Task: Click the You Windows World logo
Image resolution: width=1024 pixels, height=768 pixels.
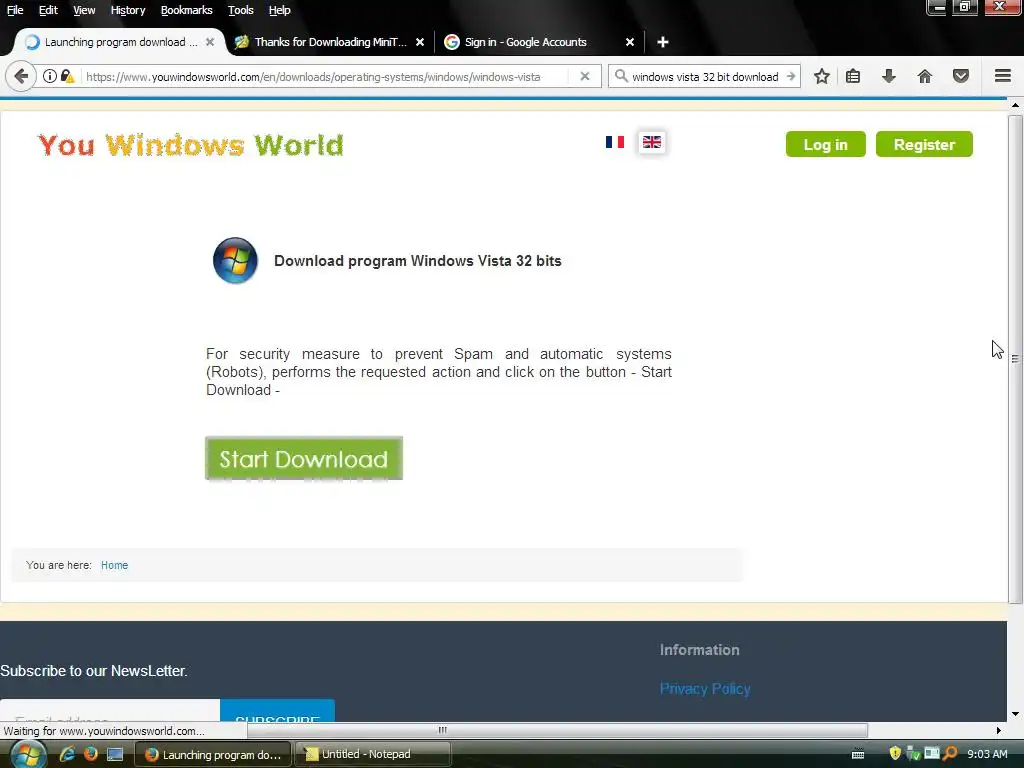Action: (190, 145)
